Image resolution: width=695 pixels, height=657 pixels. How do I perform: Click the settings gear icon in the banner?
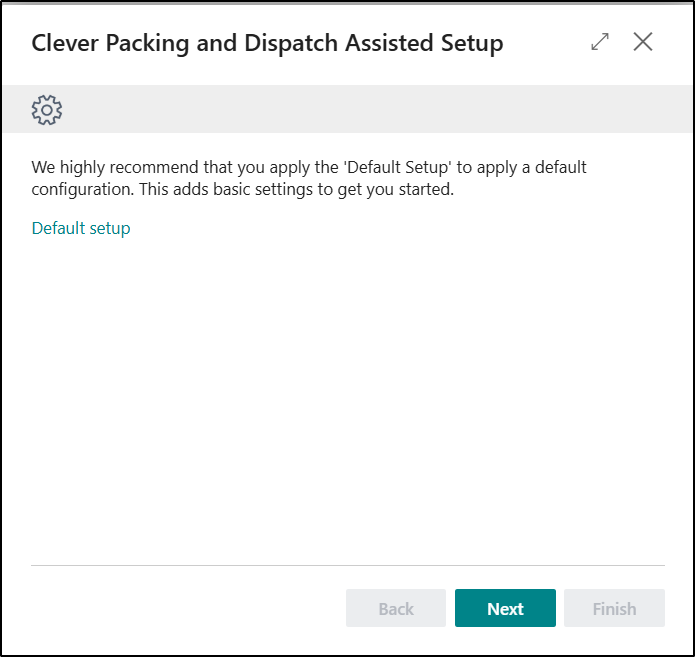pos(47,110)
